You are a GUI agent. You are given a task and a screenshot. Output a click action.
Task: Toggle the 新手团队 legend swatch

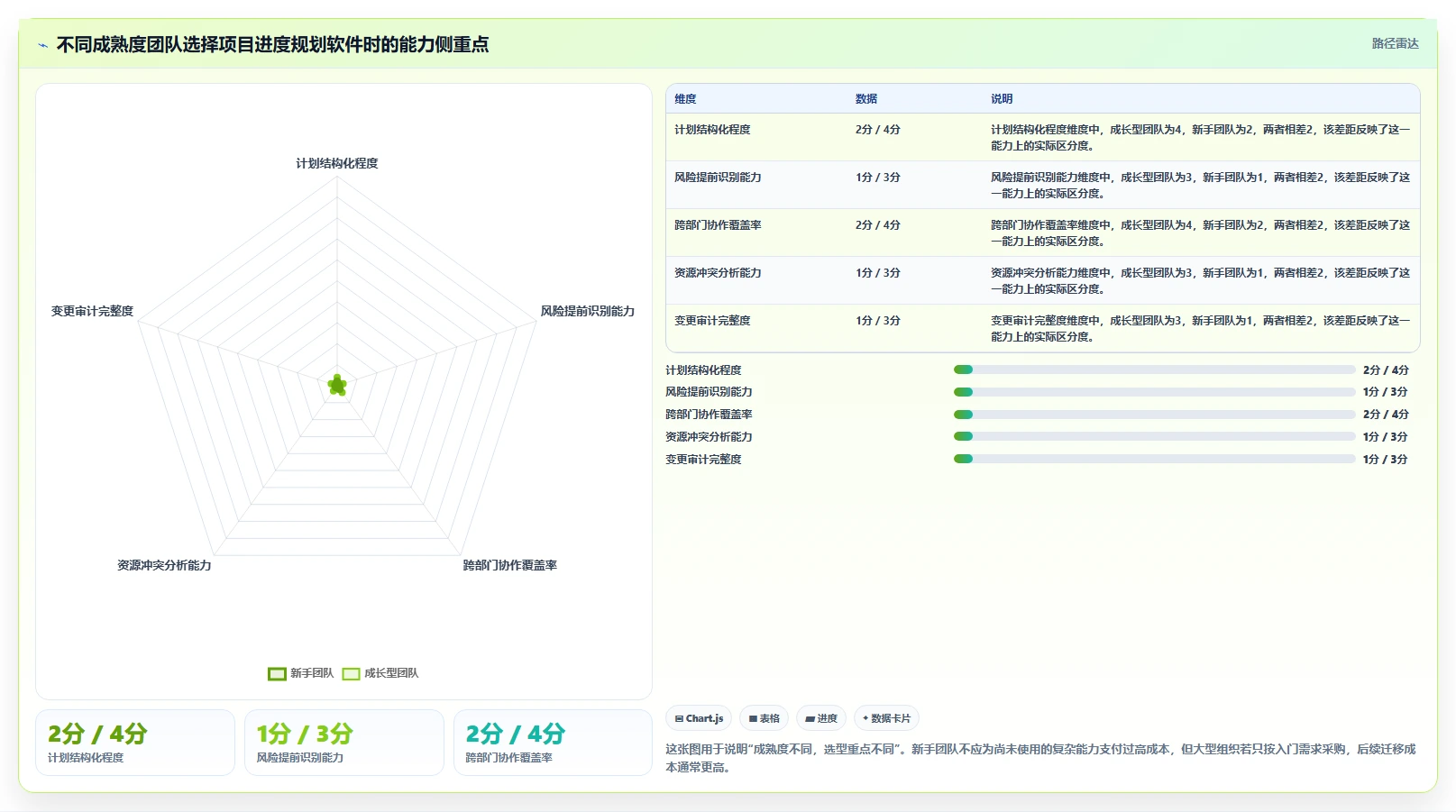(277, 673)
